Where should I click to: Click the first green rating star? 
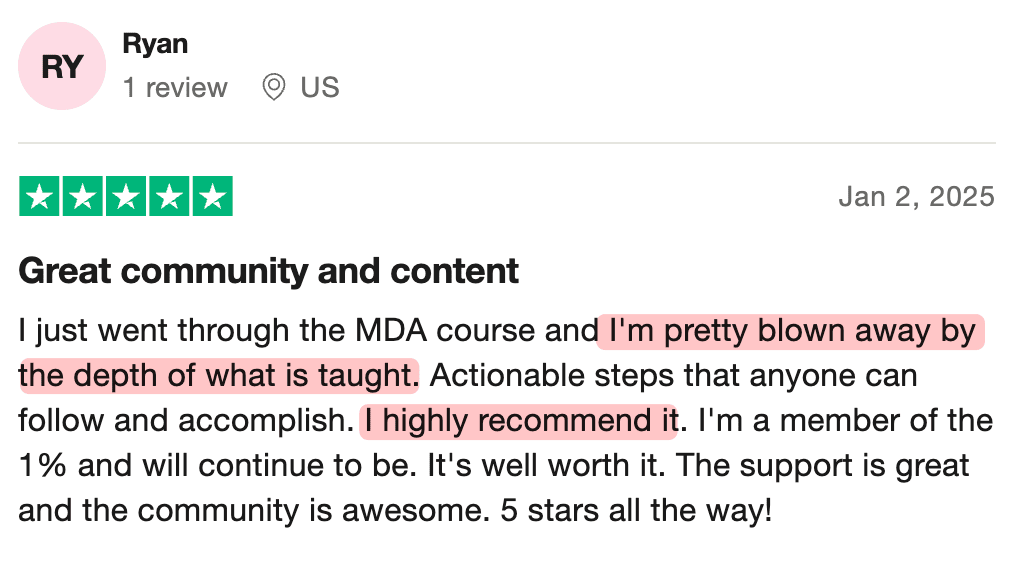40,196
